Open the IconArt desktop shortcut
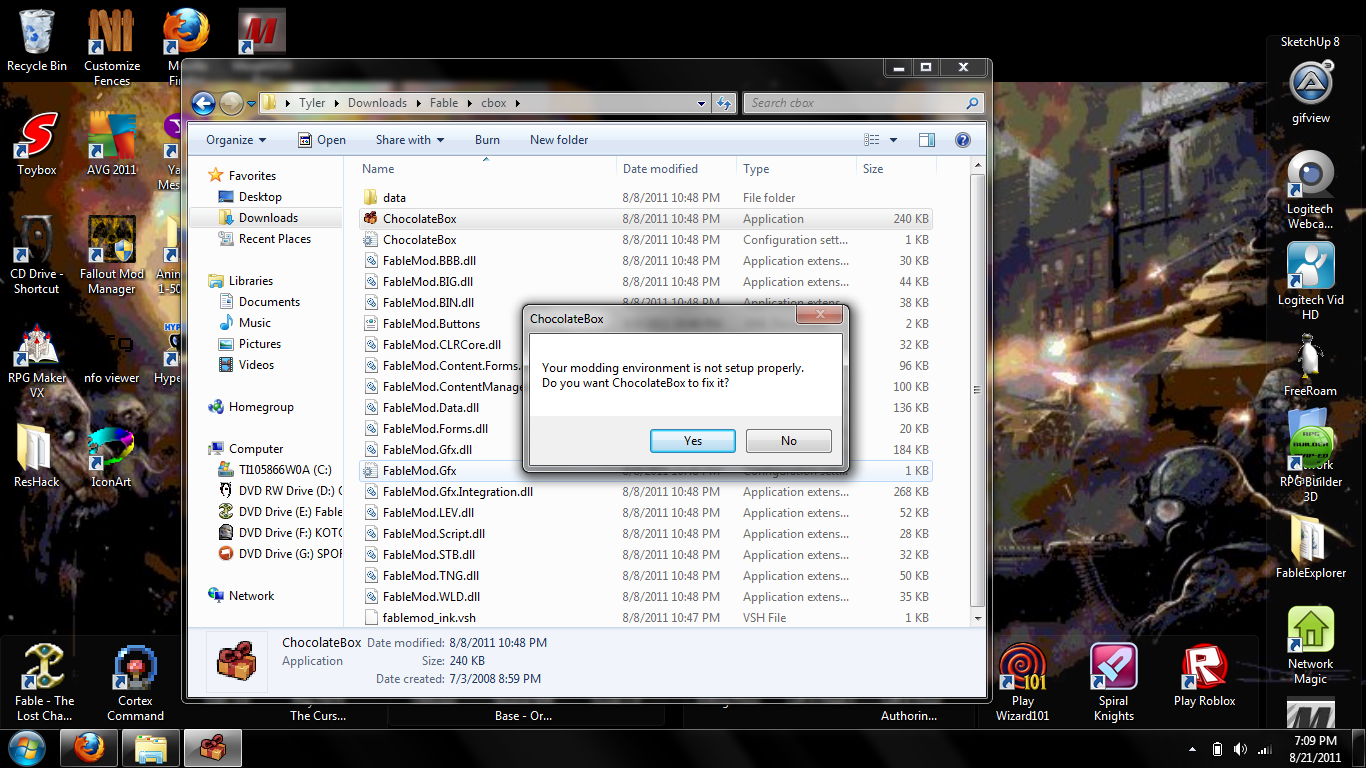The height and width of the screenshot is (768, 1366). click(x=111, y=450)
